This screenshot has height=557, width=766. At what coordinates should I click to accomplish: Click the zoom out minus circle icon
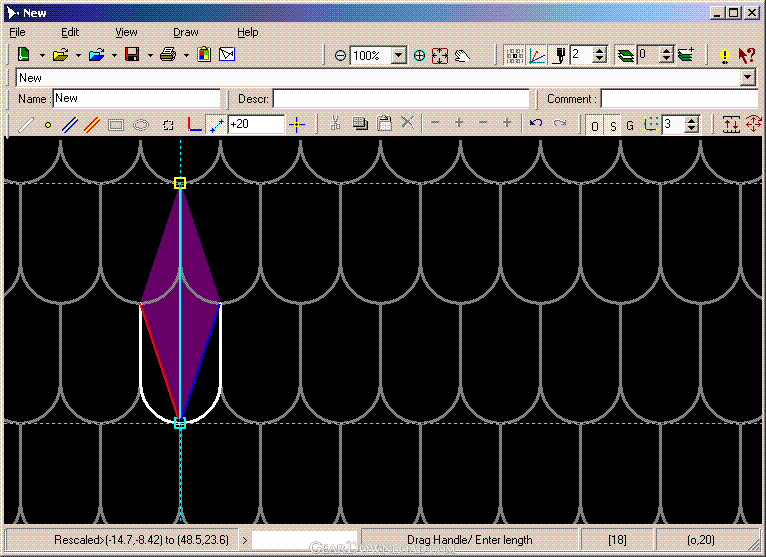[340, 56]
